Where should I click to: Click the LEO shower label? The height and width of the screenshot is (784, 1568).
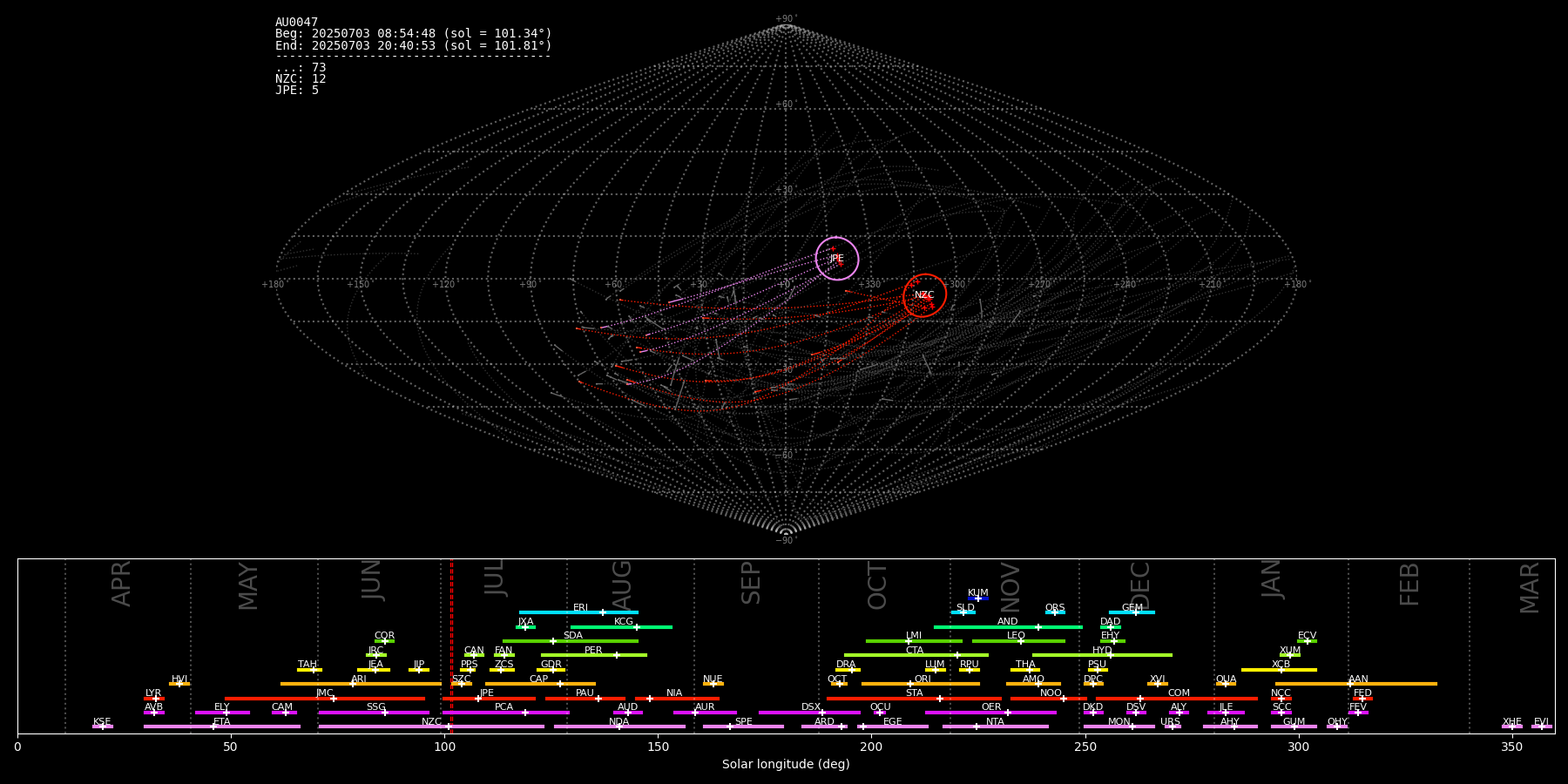(1016, 636)
